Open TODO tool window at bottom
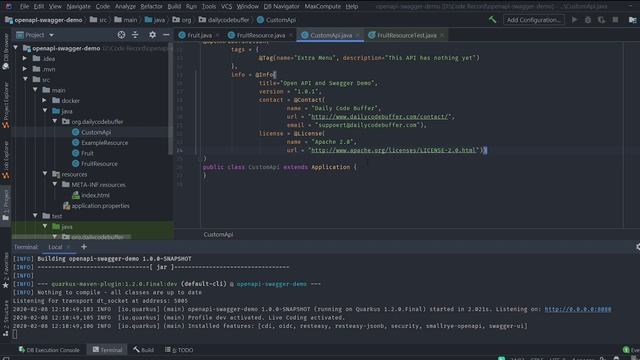640x360 pixels. tap(179, 350)
